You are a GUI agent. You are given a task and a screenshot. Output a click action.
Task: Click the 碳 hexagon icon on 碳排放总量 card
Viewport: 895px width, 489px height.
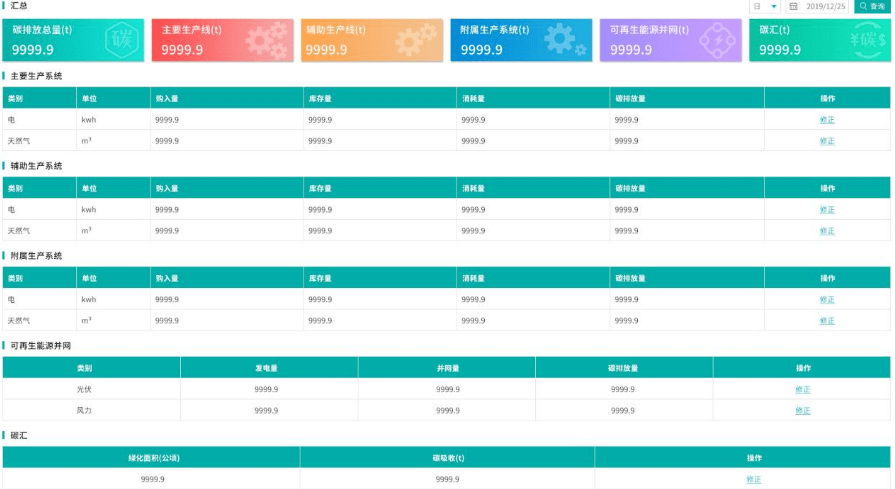point(122,40)
